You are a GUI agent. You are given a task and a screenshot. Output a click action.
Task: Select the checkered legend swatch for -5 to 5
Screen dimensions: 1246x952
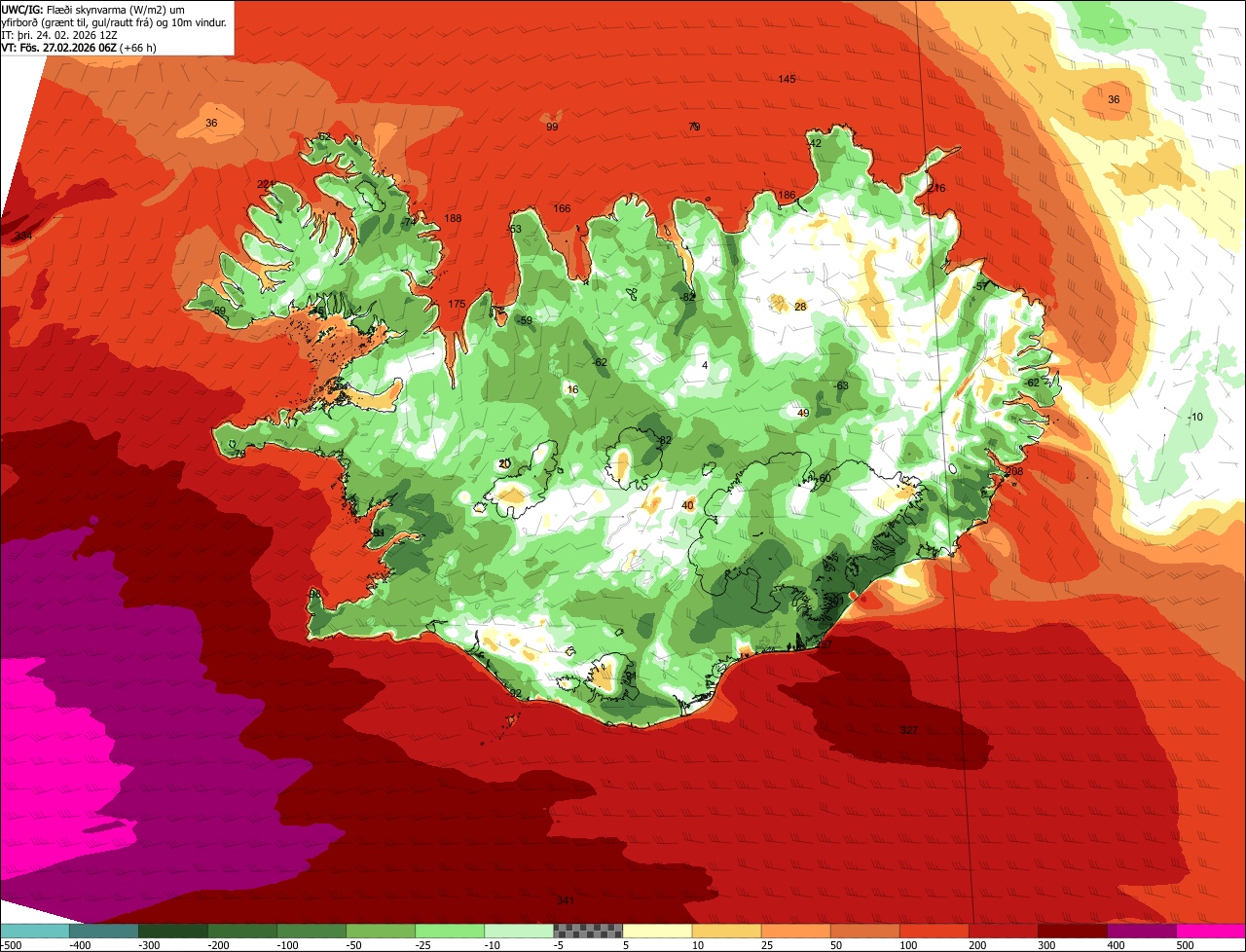pyautogui.click(x=588, y=931)
